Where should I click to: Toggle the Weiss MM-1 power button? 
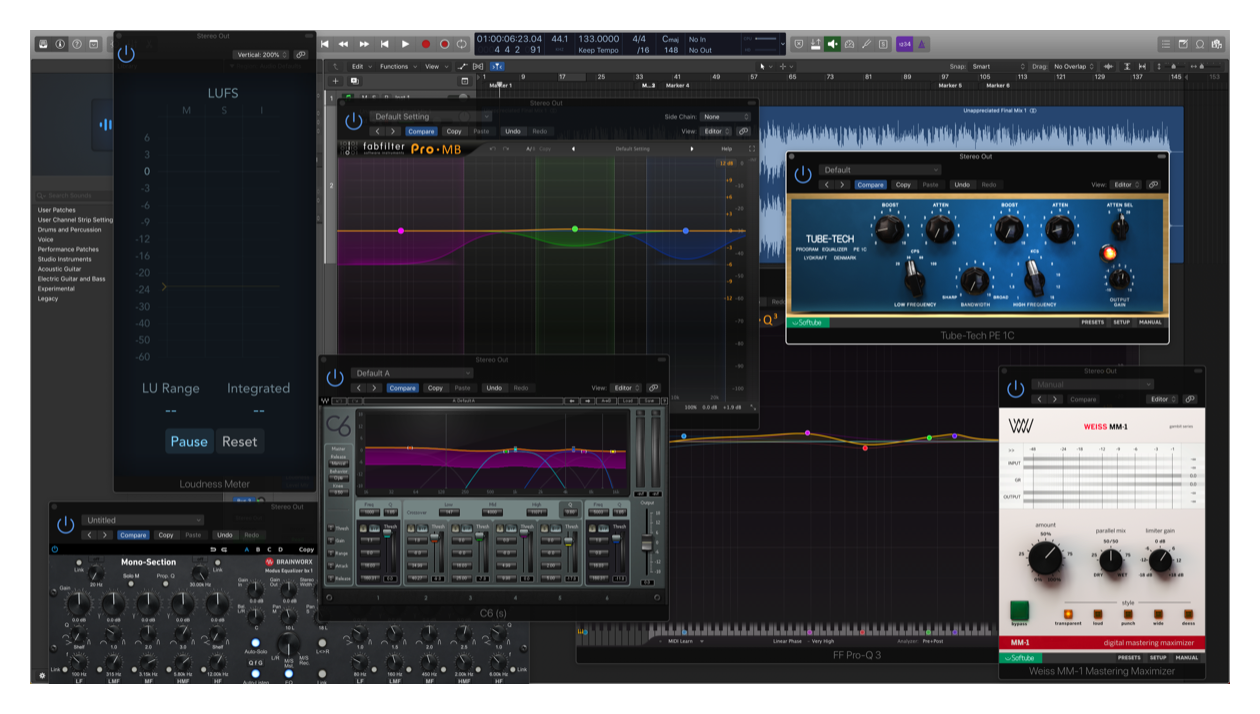1016,390
